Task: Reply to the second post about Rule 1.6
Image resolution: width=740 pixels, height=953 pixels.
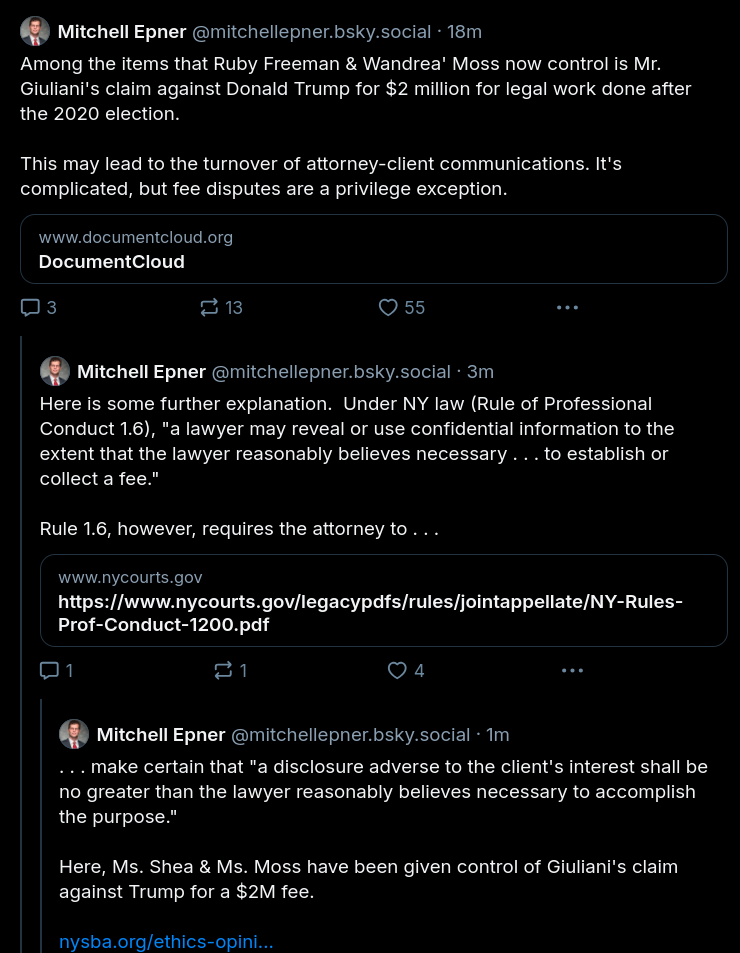Action: [50, 670]
